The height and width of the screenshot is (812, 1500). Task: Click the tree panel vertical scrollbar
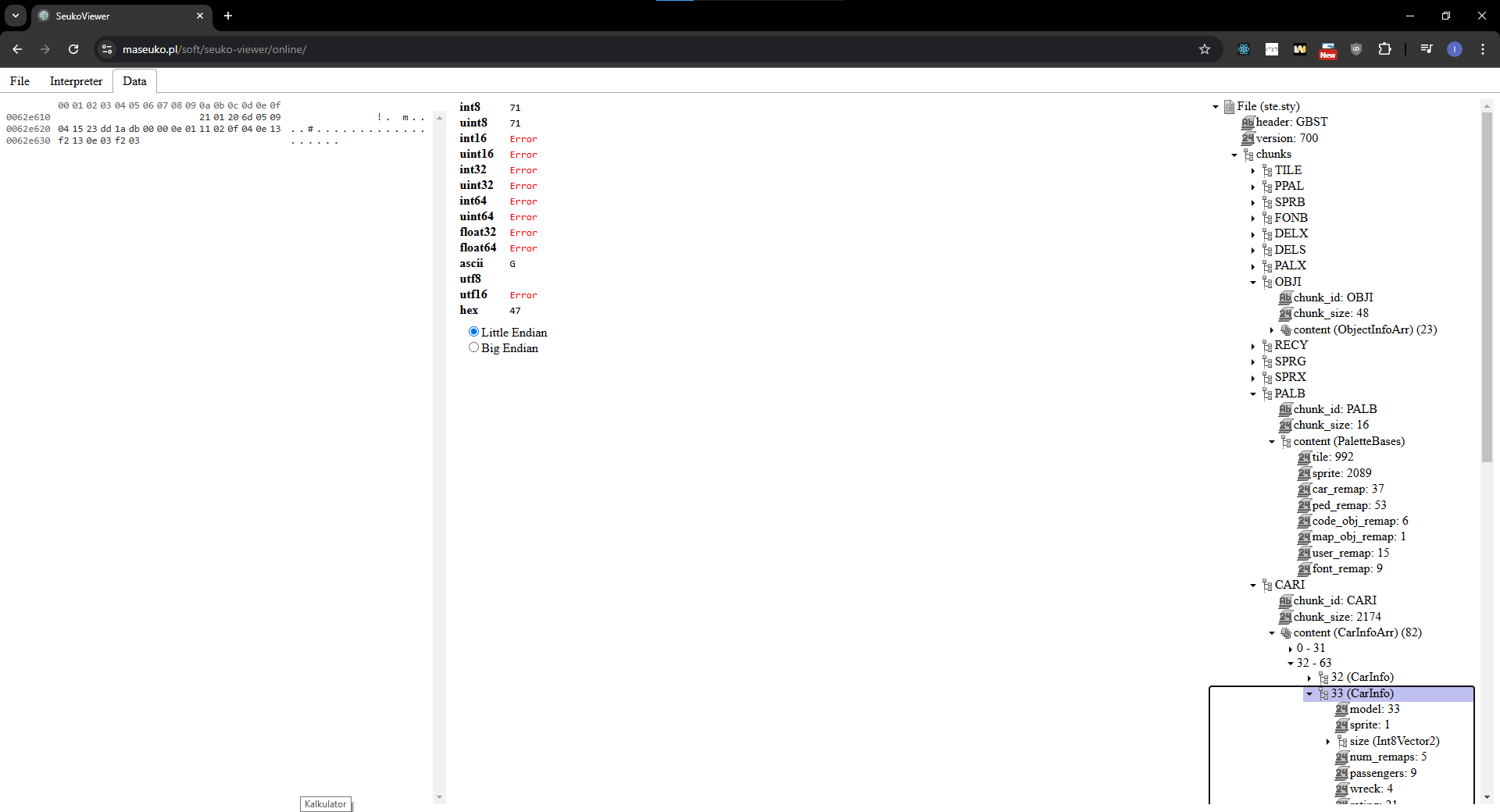tap(1486, 289)
